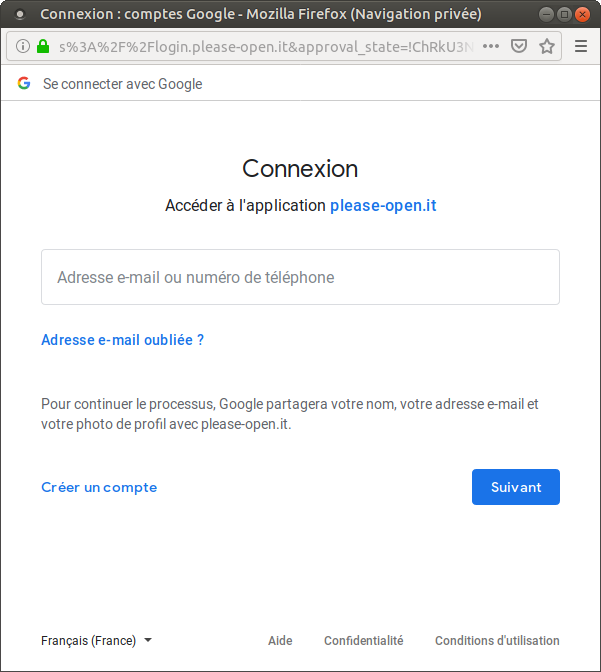Click the Google G logo
This screenshot has height=672, width=601.
(x=24, y=83)
